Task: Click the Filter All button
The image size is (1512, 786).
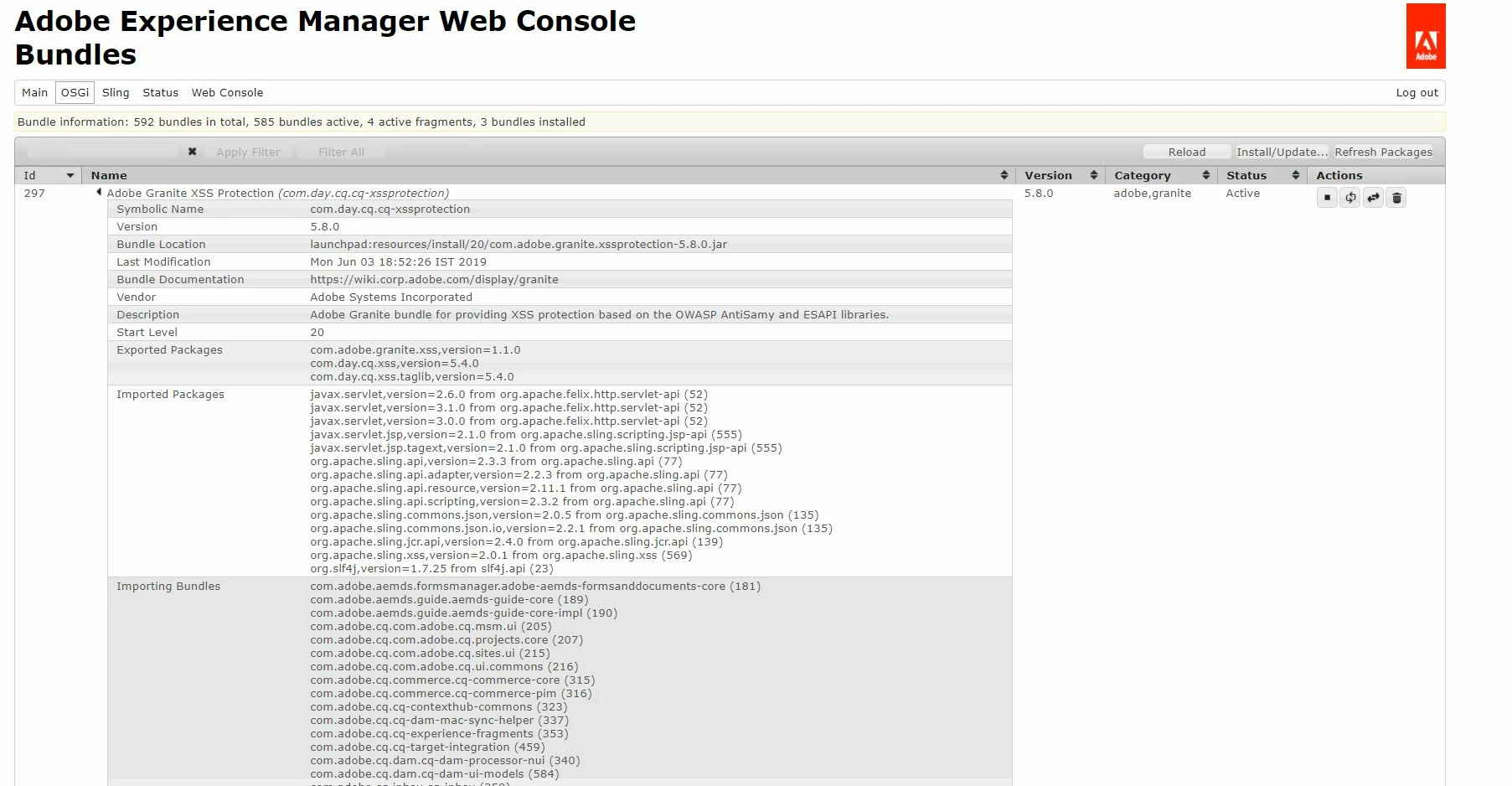Action: pos(341,152)
